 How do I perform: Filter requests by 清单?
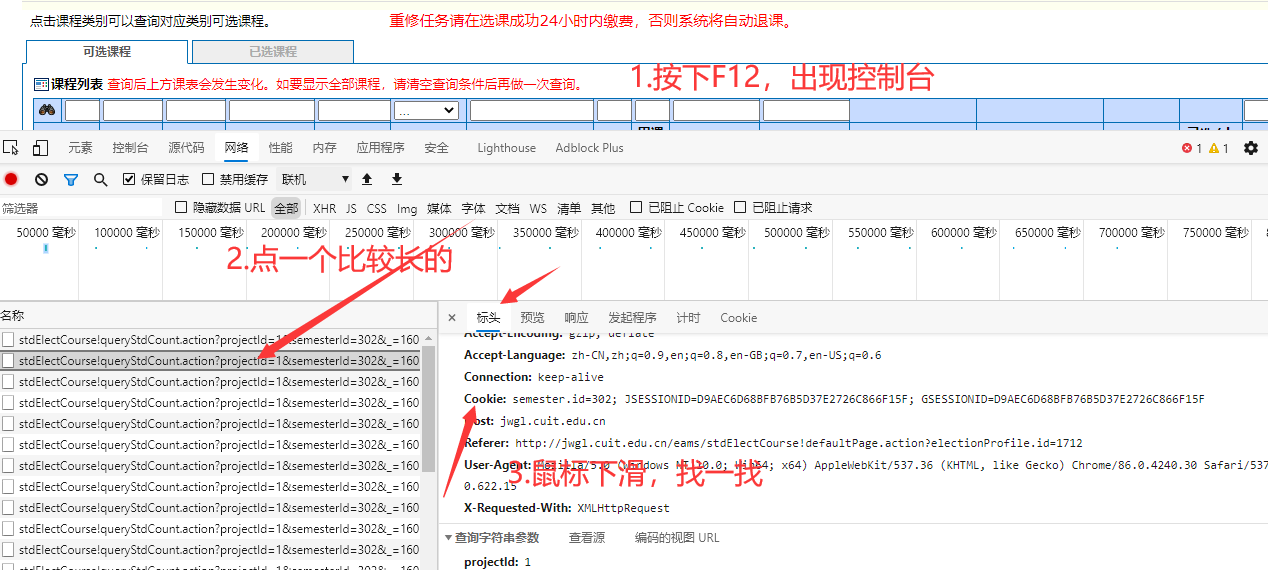pyautogui.click(x=569, y=208)
